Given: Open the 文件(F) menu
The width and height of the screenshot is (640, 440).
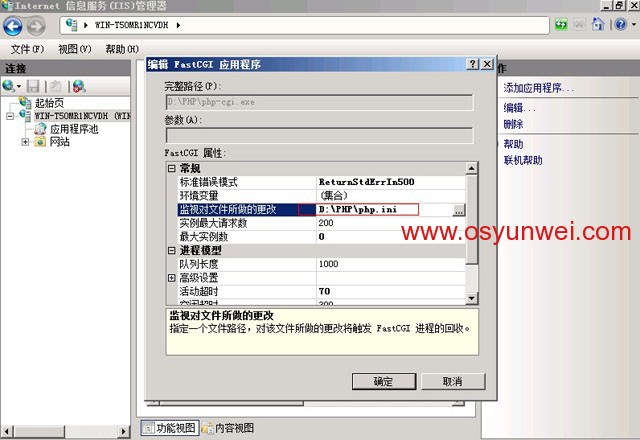Looking at the screenshot, I should [27, 49].
